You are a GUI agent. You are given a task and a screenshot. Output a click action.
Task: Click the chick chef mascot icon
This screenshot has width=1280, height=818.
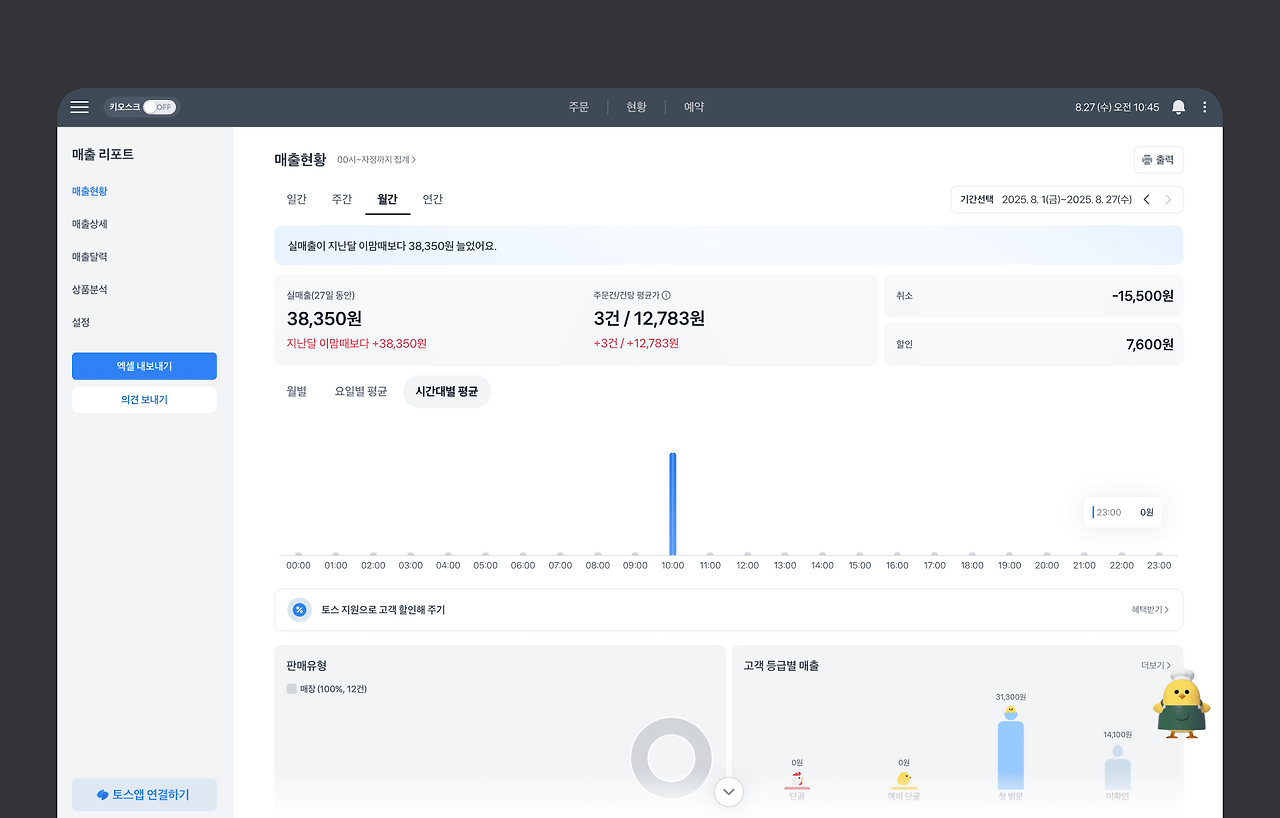click(1181, 705)
